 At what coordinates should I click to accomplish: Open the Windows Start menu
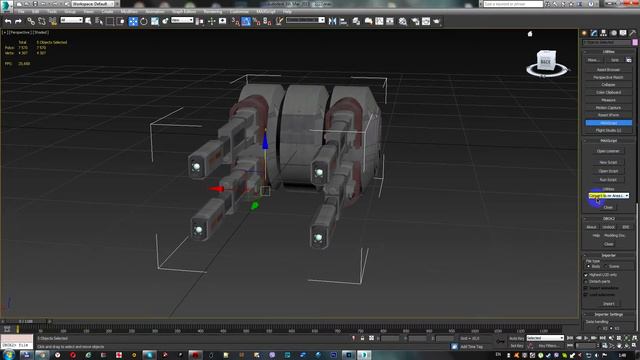pyautogui.click(x=8, y=355)
